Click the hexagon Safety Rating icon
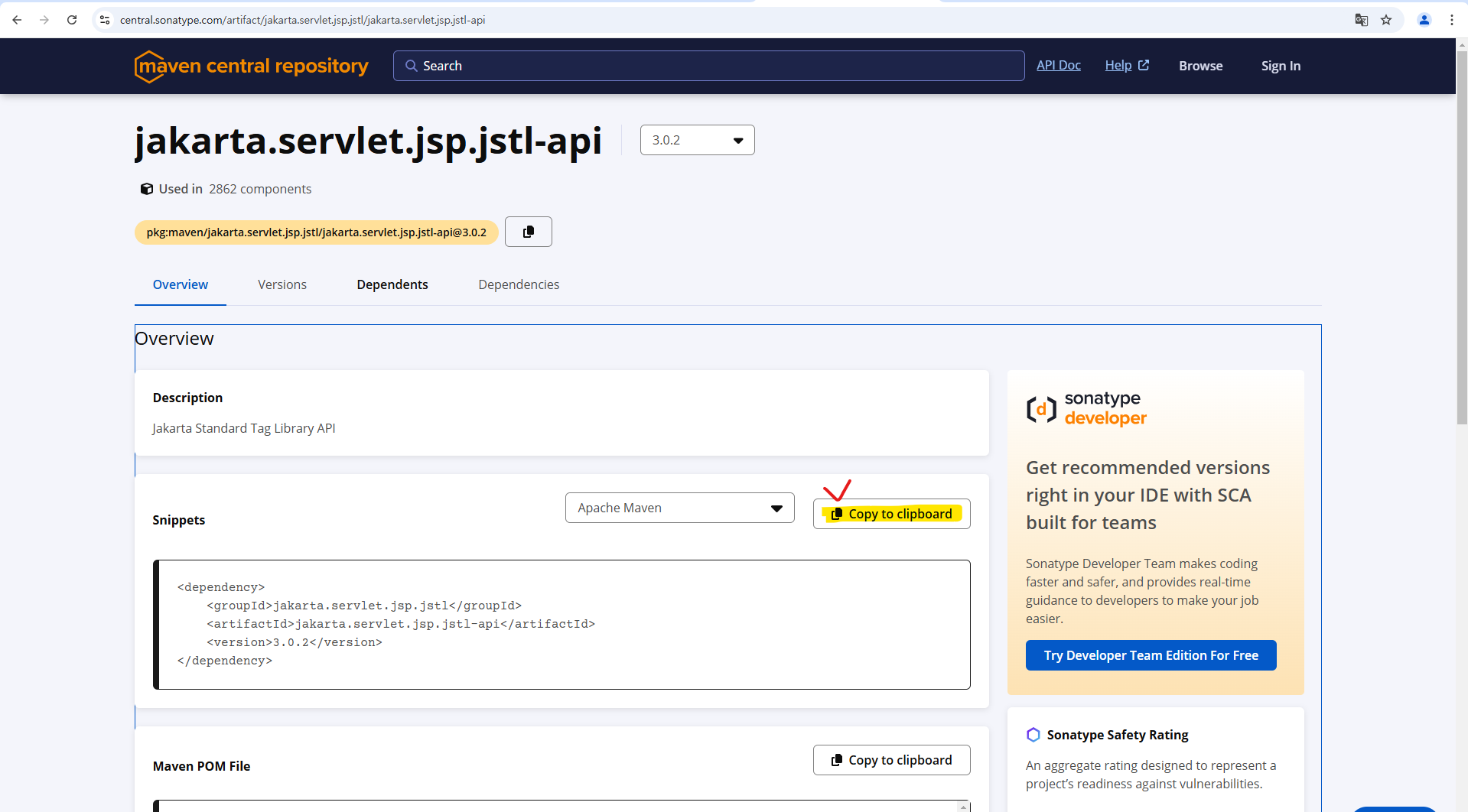This screenshot has width=1468, height=812. point(1033,735)
